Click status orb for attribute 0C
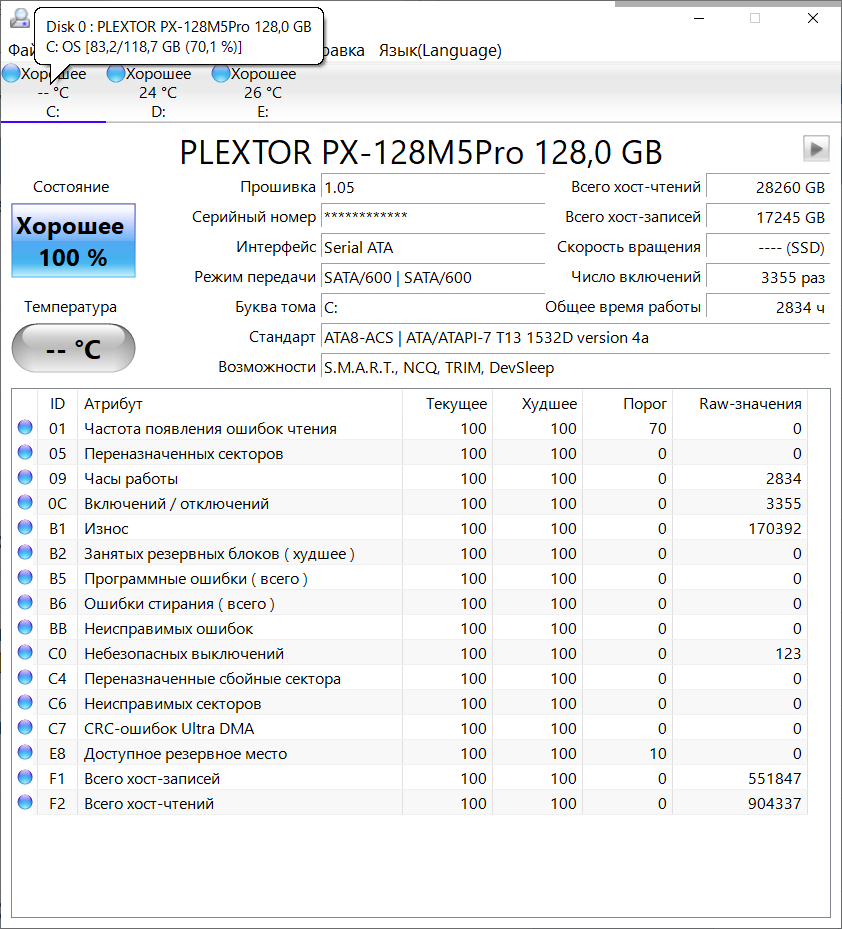The width and height of the screenshot is (842, 929). tap(25, 502)
